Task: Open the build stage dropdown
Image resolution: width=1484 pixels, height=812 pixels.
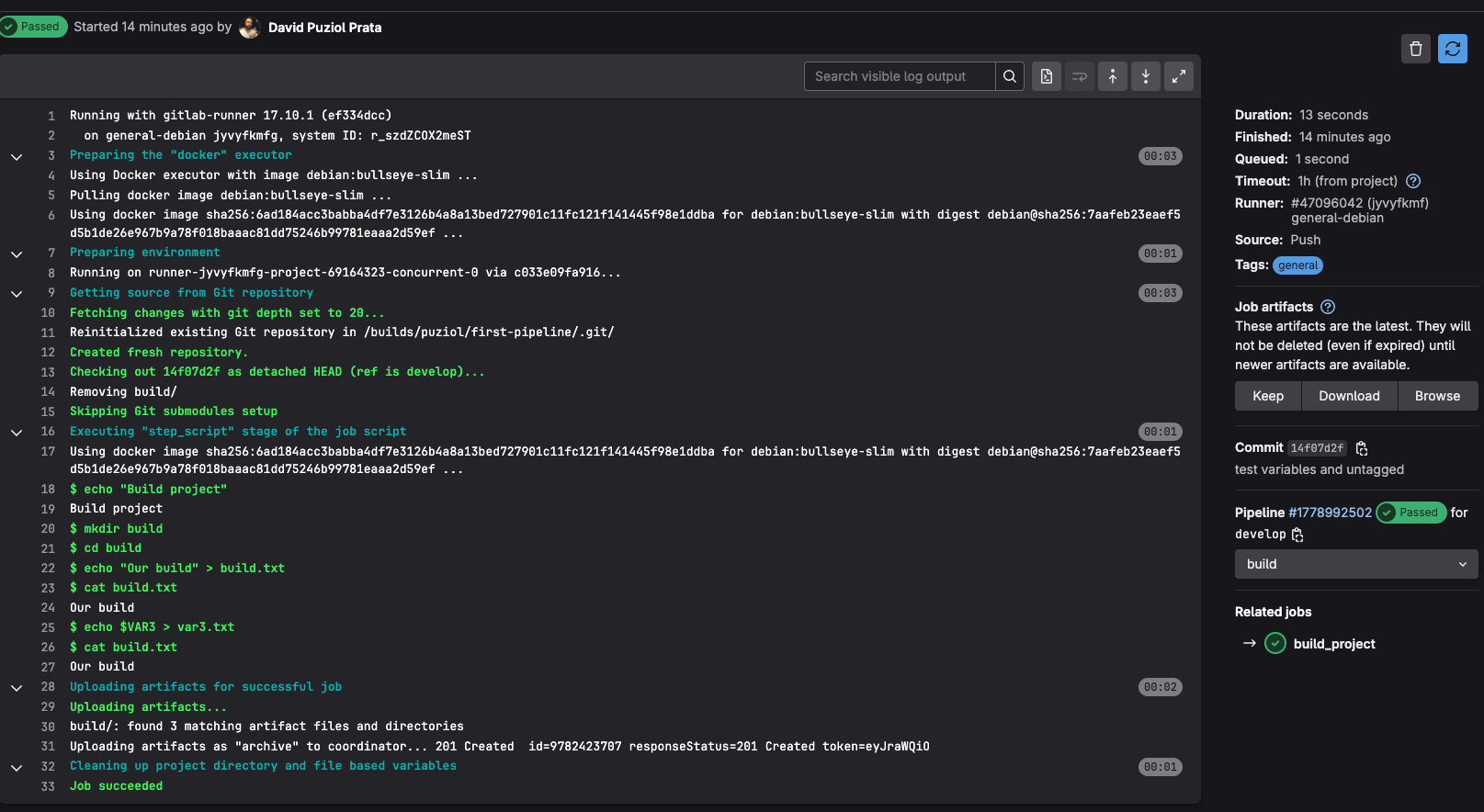Action: 1355,564
